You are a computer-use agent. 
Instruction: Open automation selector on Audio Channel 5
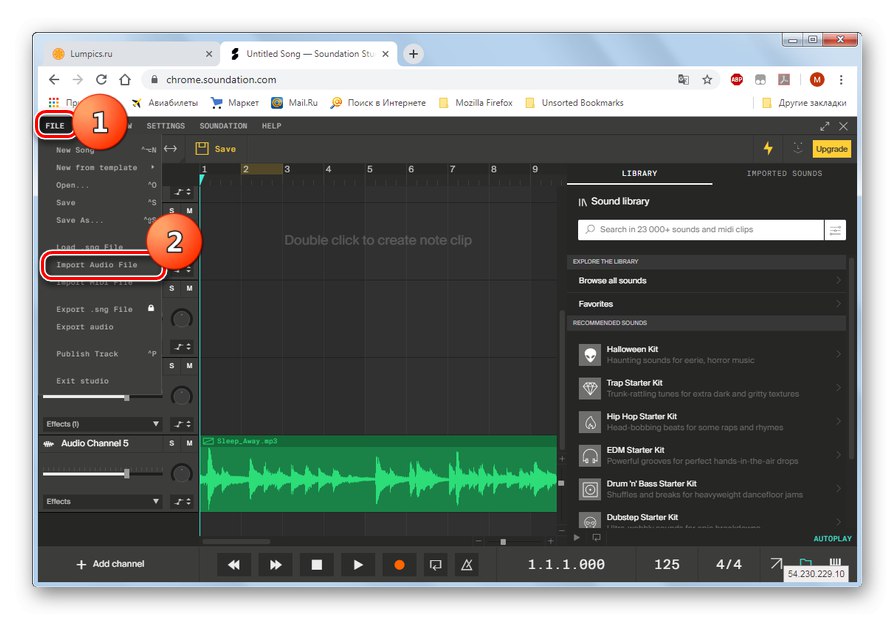[183, 501]
